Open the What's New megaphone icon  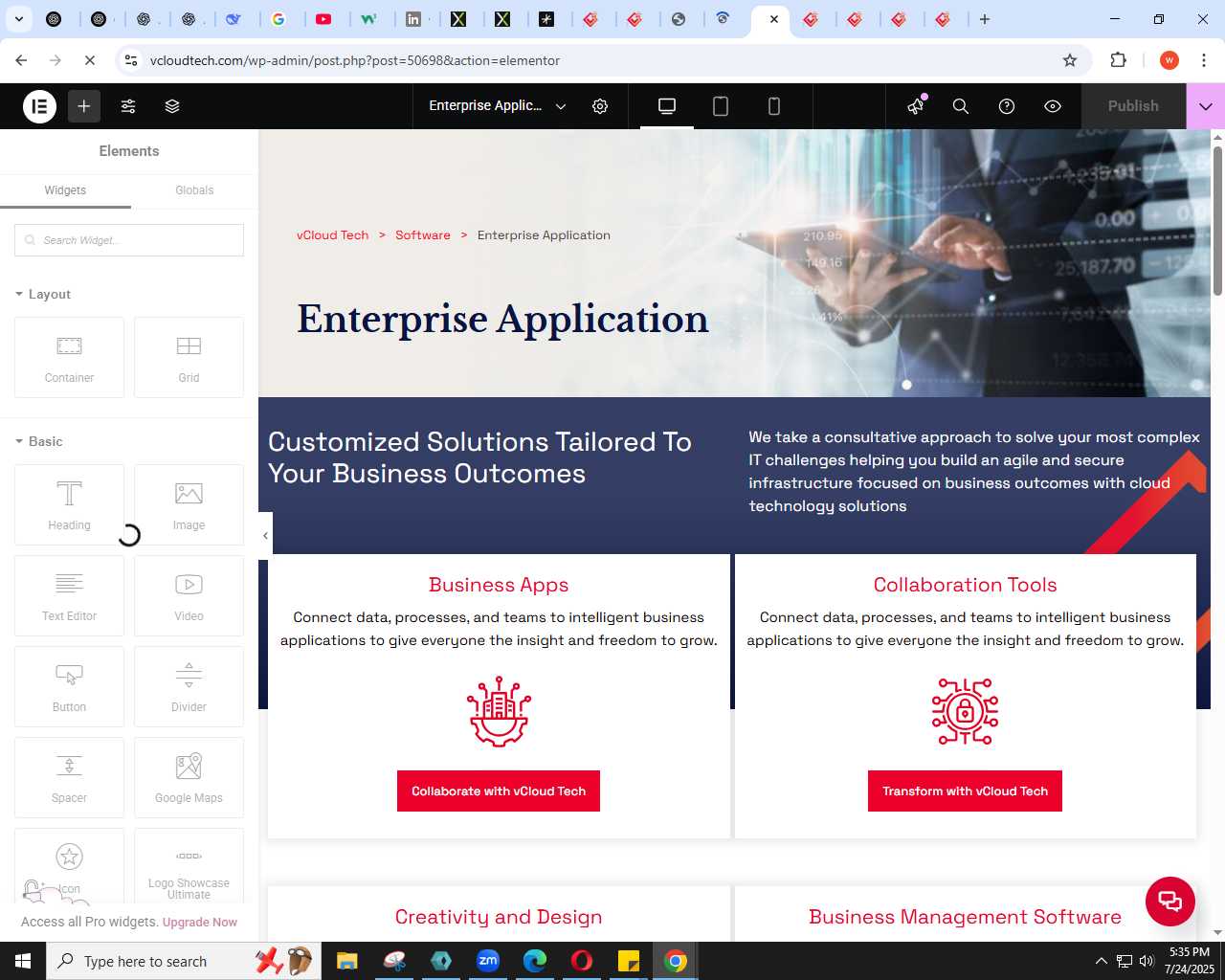pos(916,106)
